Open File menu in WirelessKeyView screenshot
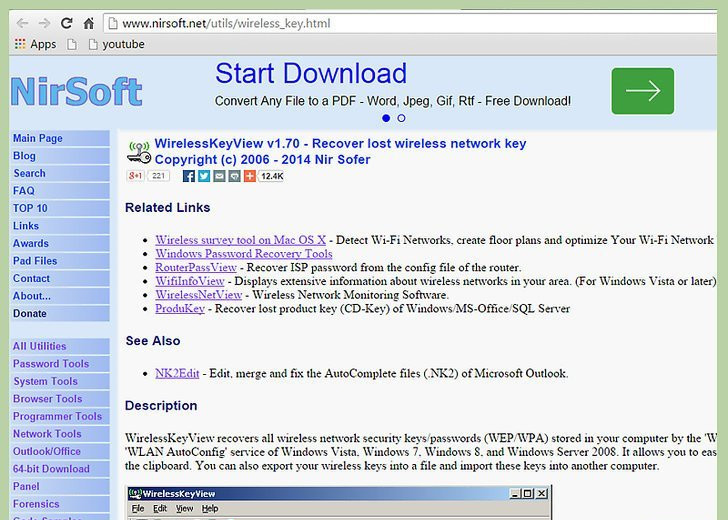This screenshot has height=520, width=728. tap(138, 509)
